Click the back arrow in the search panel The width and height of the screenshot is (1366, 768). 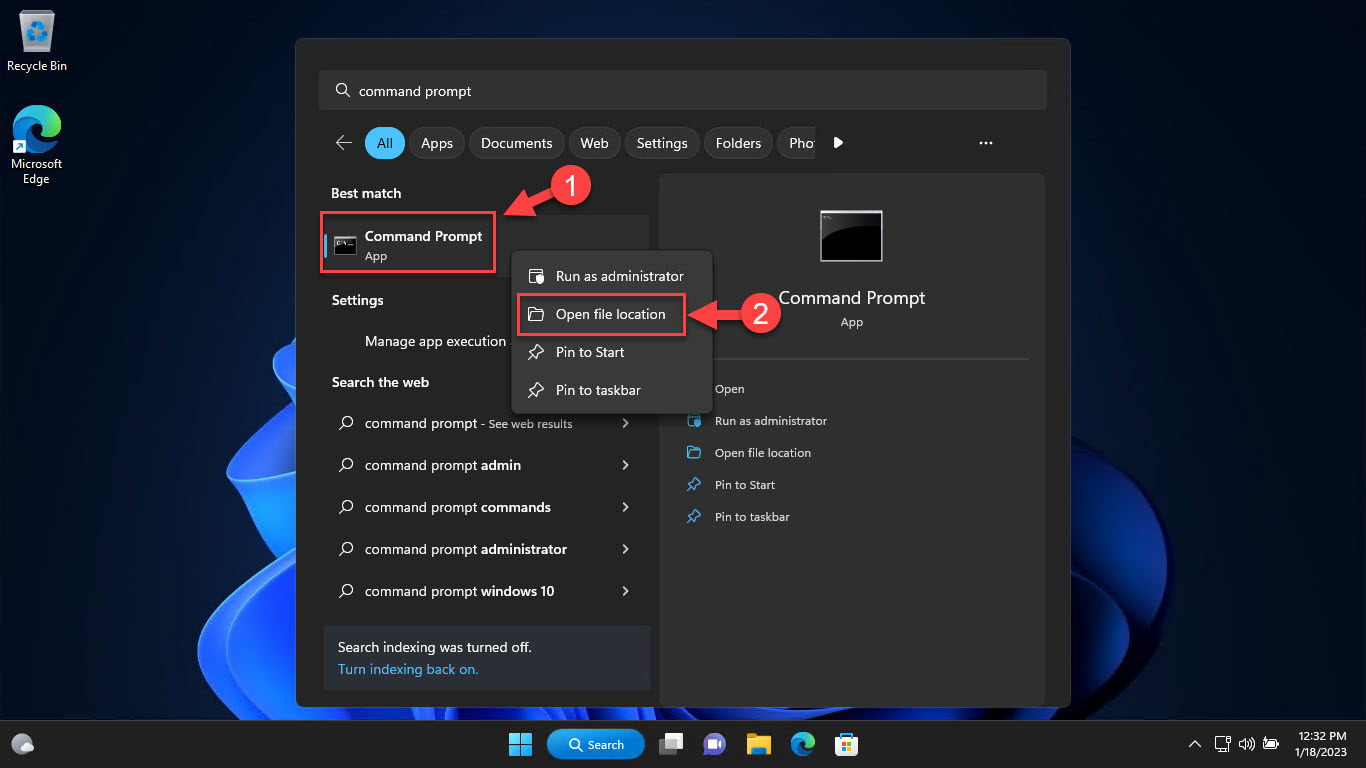344,143
